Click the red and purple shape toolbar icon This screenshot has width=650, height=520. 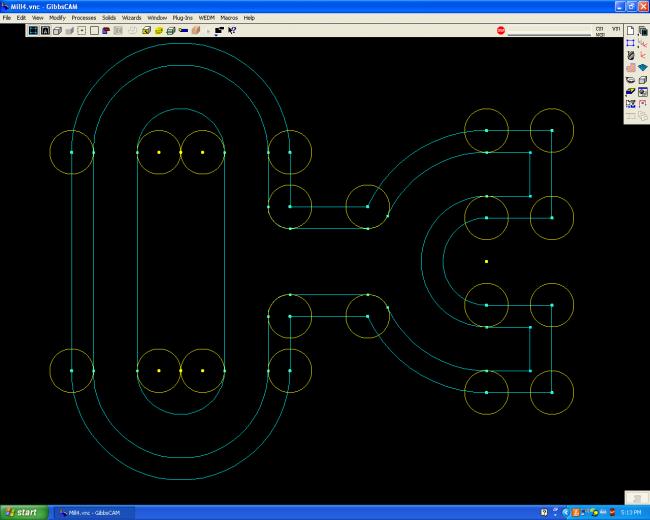click(106, 30)
